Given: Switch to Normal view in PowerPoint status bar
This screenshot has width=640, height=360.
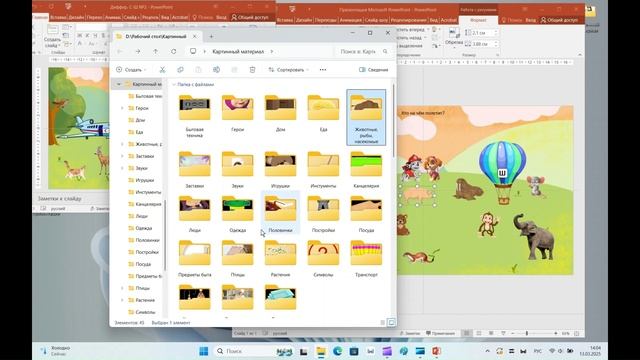Looking at the screenshot, I should click(467, 333).
